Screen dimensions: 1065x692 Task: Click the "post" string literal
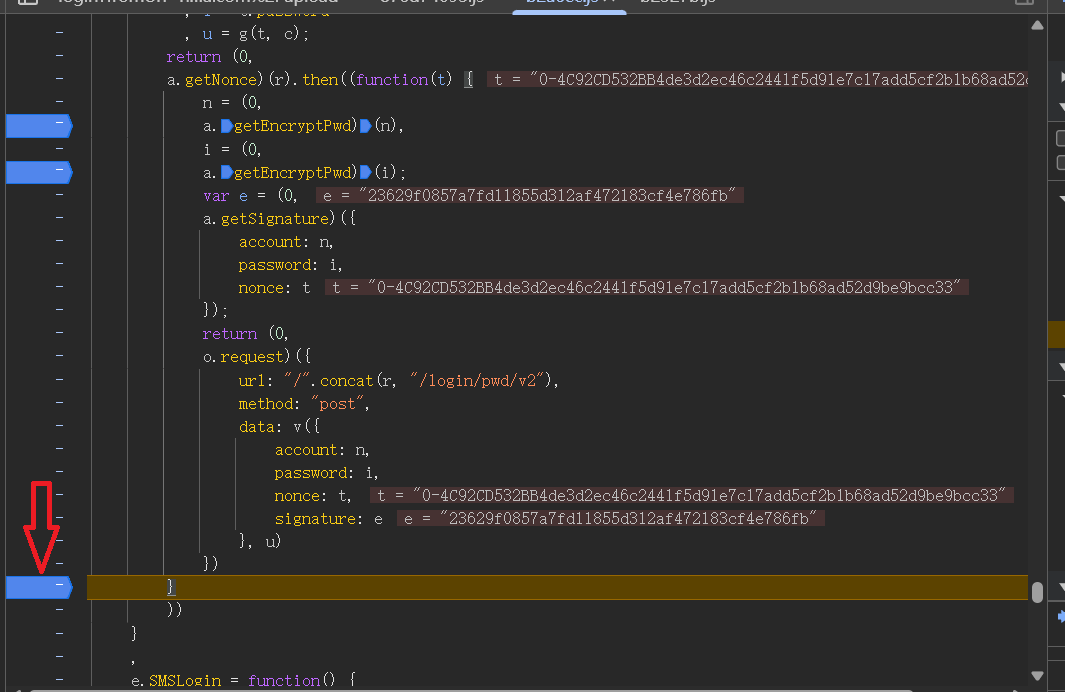[x=338, y=404]
